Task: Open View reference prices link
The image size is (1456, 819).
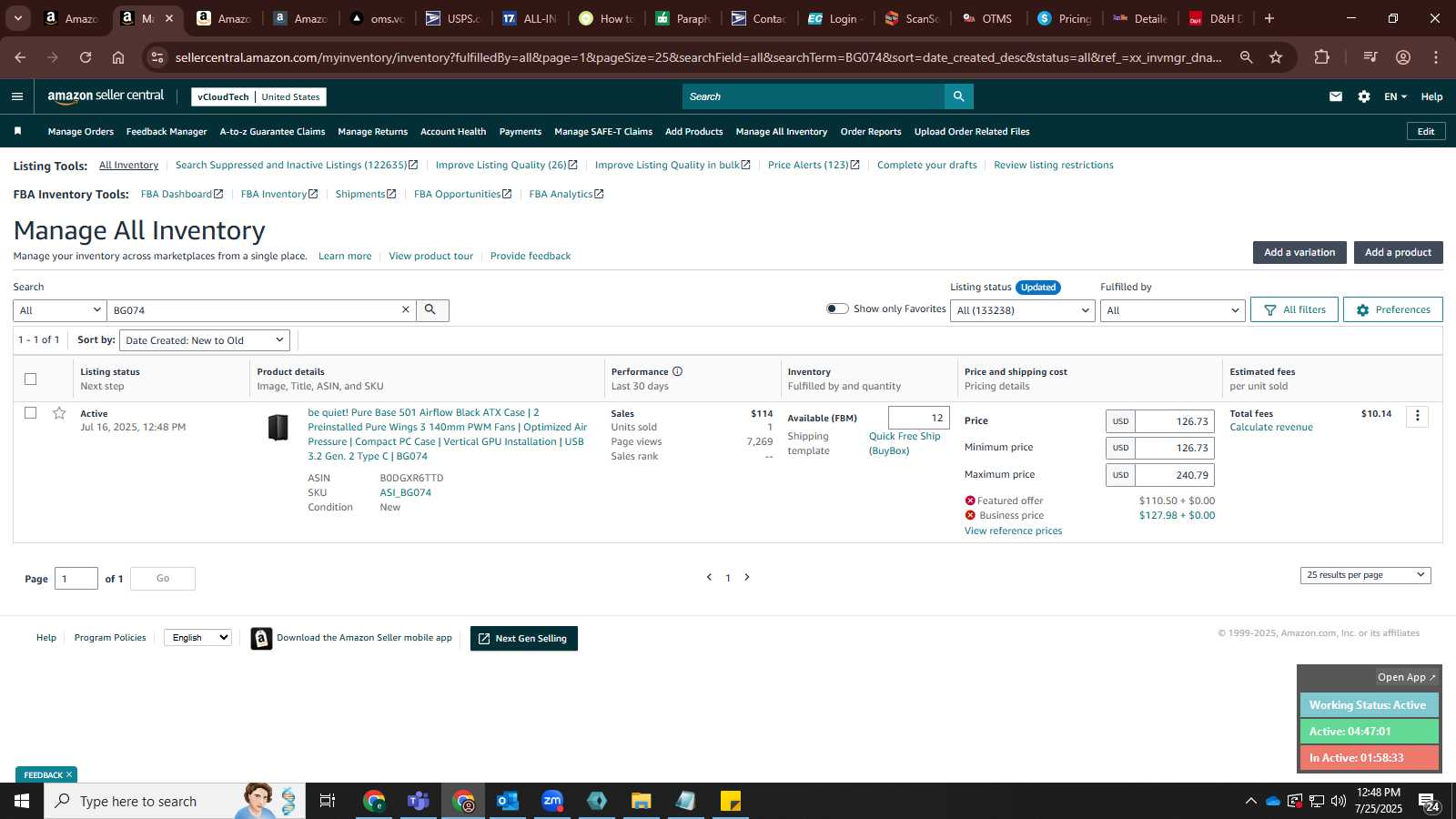Action: coord(1013,531)
